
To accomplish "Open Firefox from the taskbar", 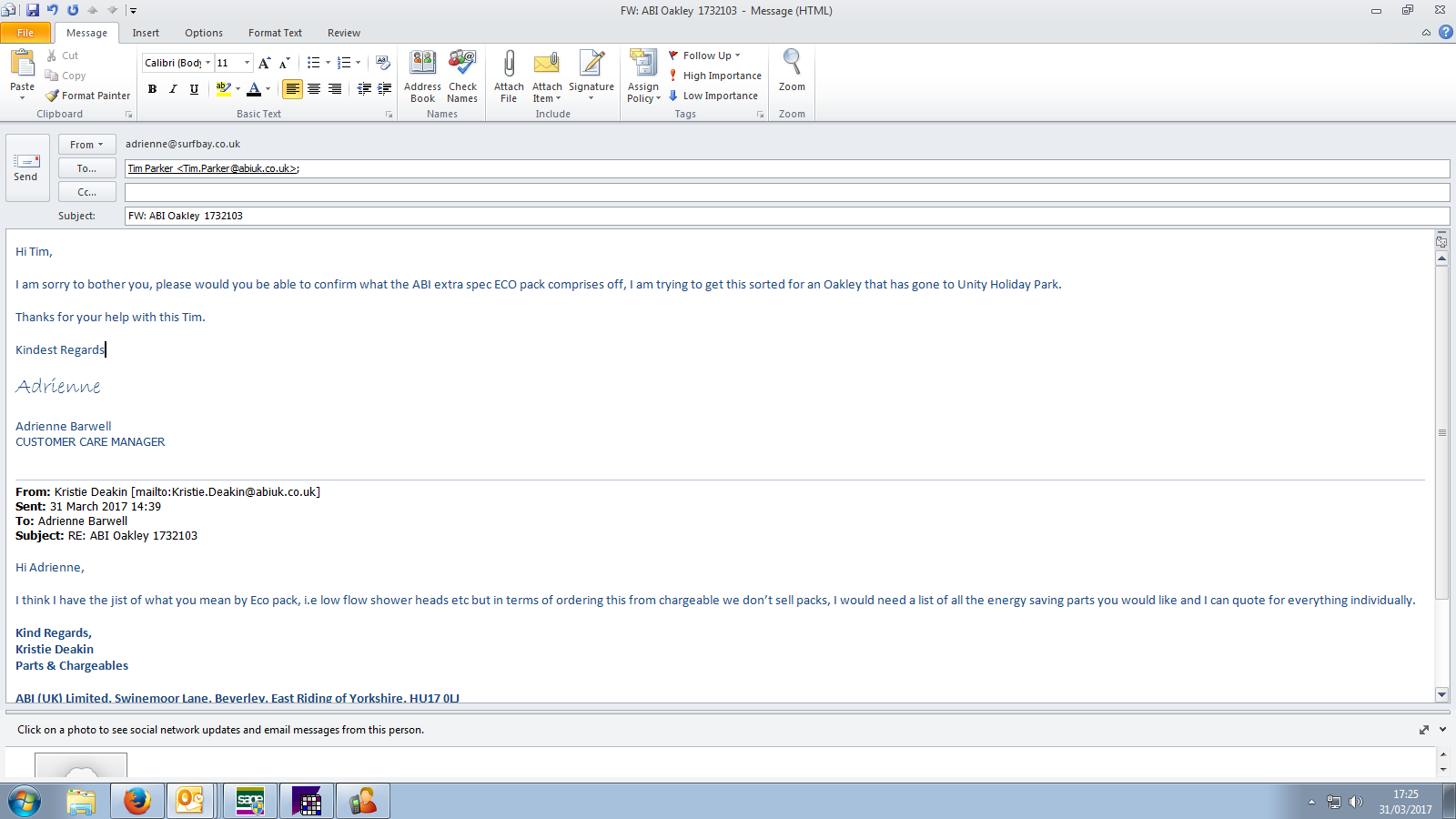I will (137, 801).
